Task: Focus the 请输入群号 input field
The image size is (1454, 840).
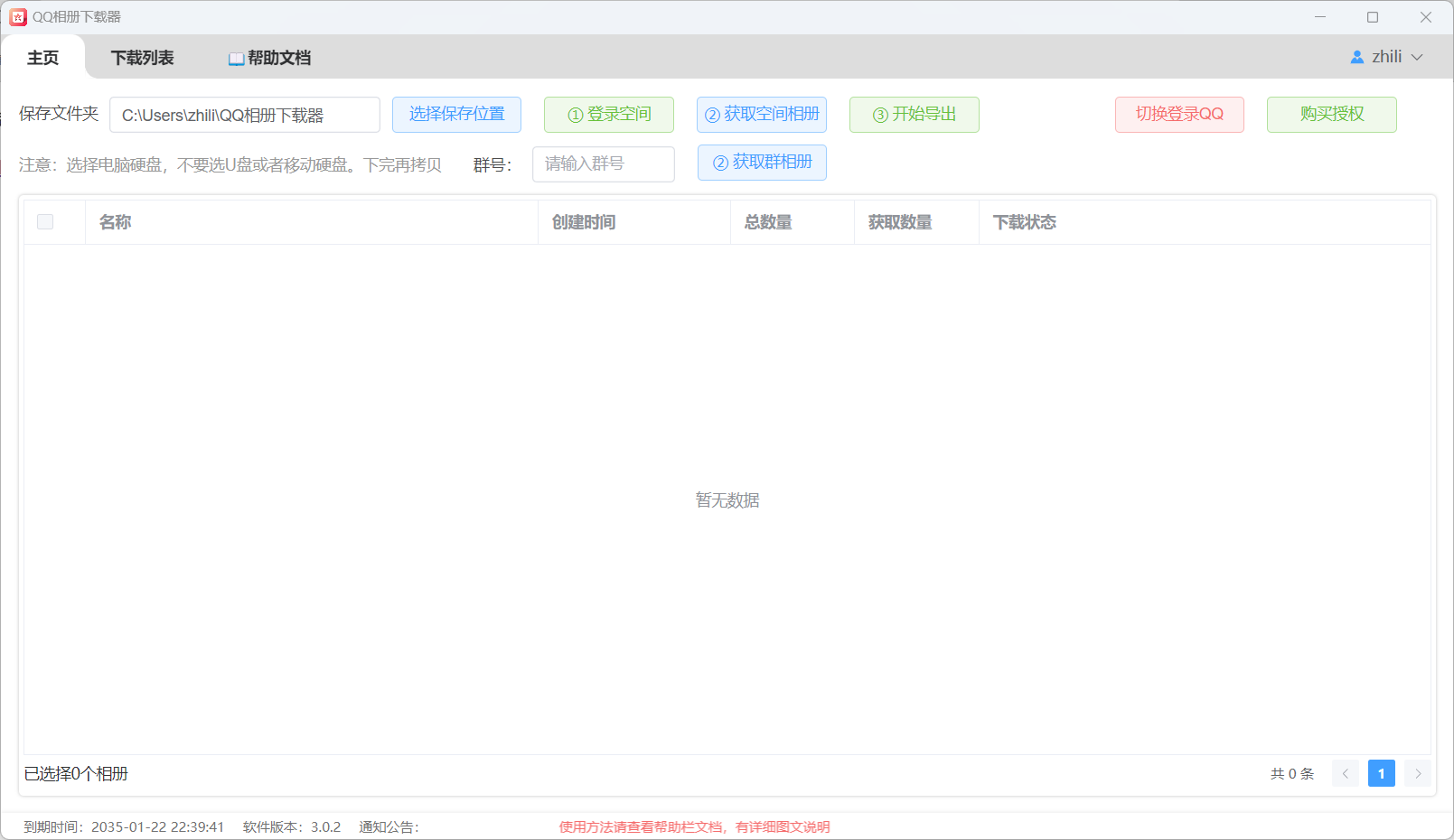Action: [603, 164]
